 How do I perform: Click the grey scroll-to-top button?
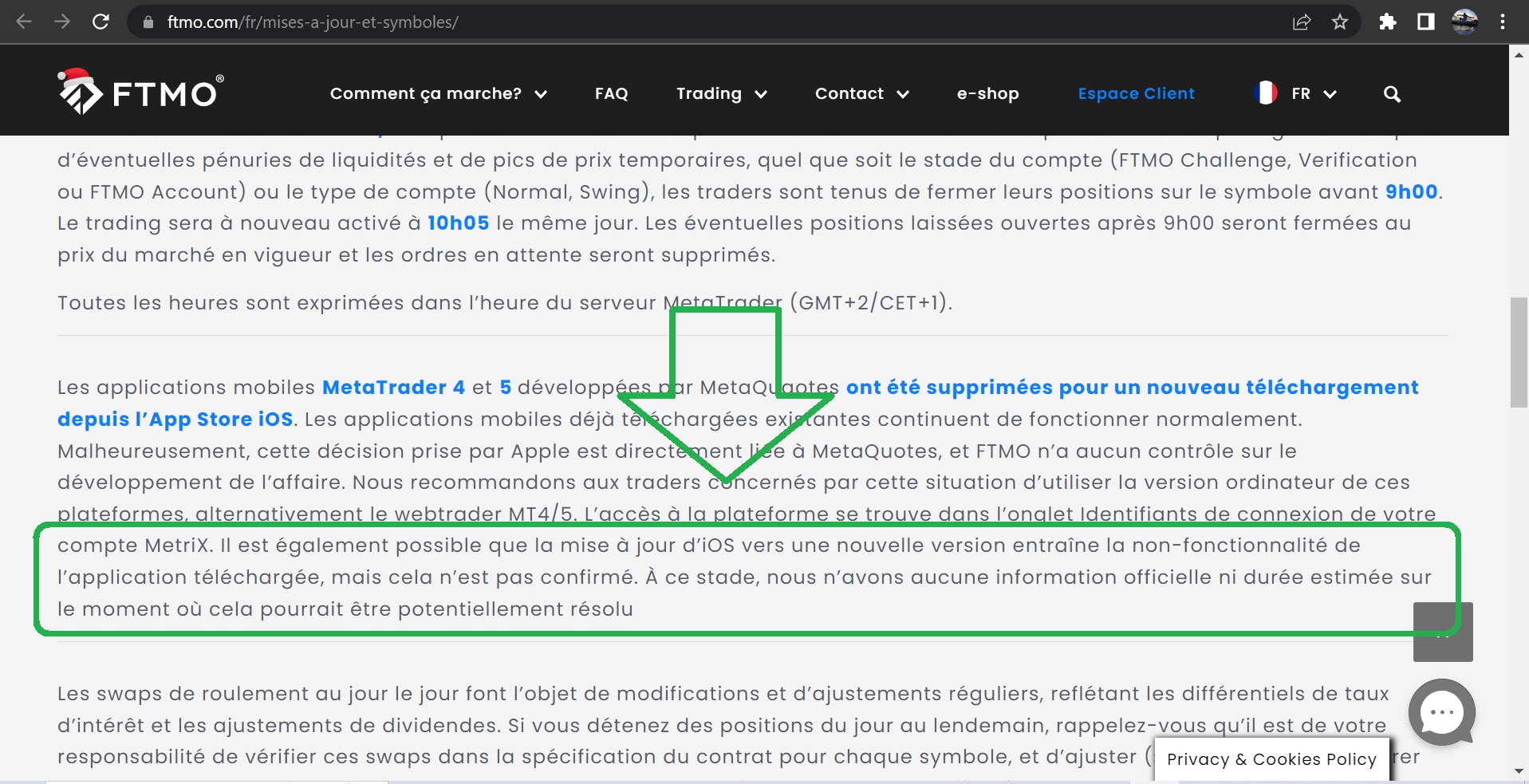1443,632
